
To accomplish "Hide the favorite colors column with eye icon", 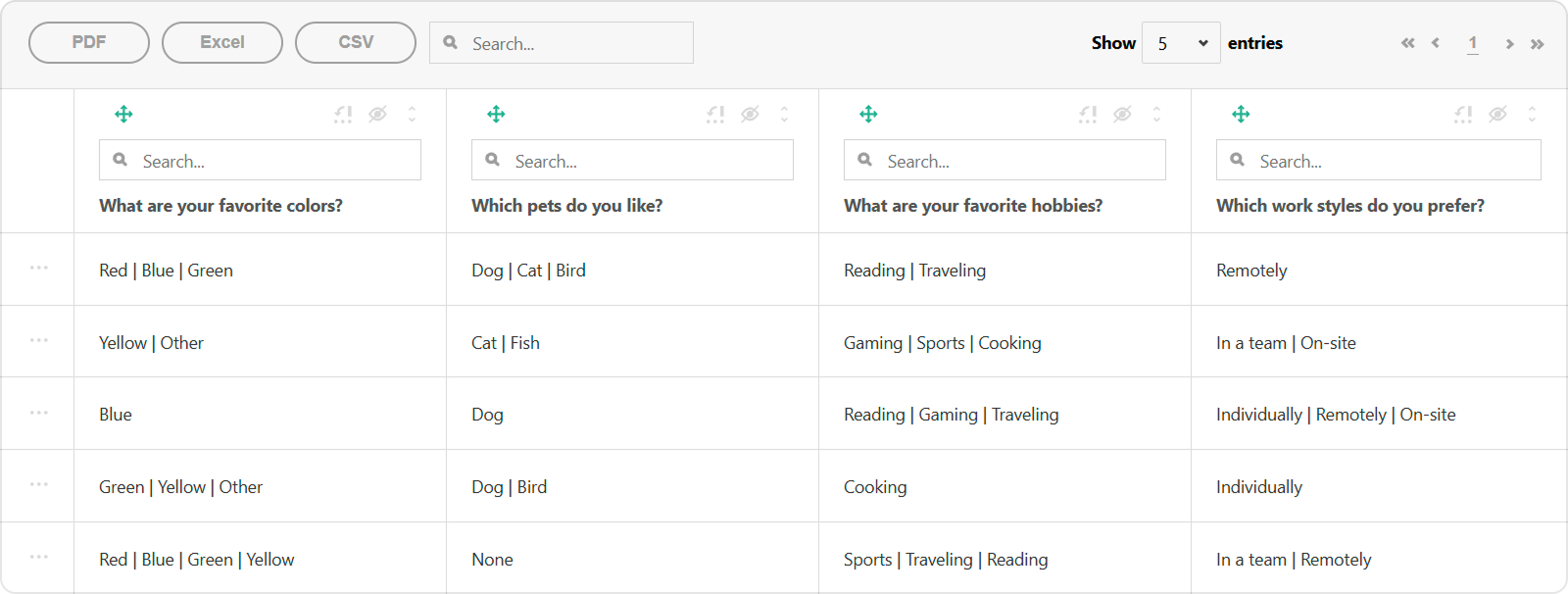I will click(377, 115).
